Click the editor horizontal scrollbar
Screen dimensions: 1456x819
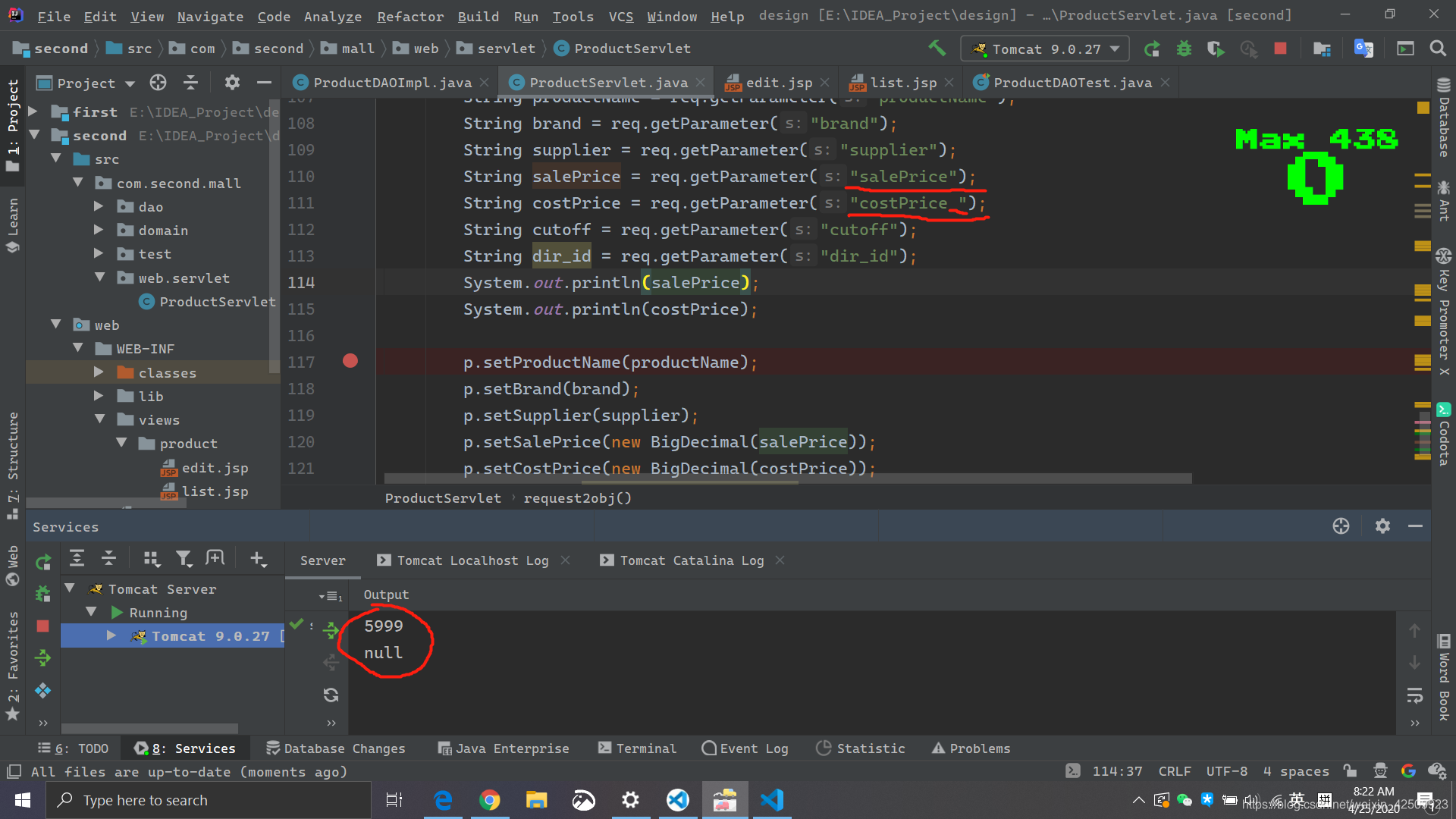click(x=787, y=479)
